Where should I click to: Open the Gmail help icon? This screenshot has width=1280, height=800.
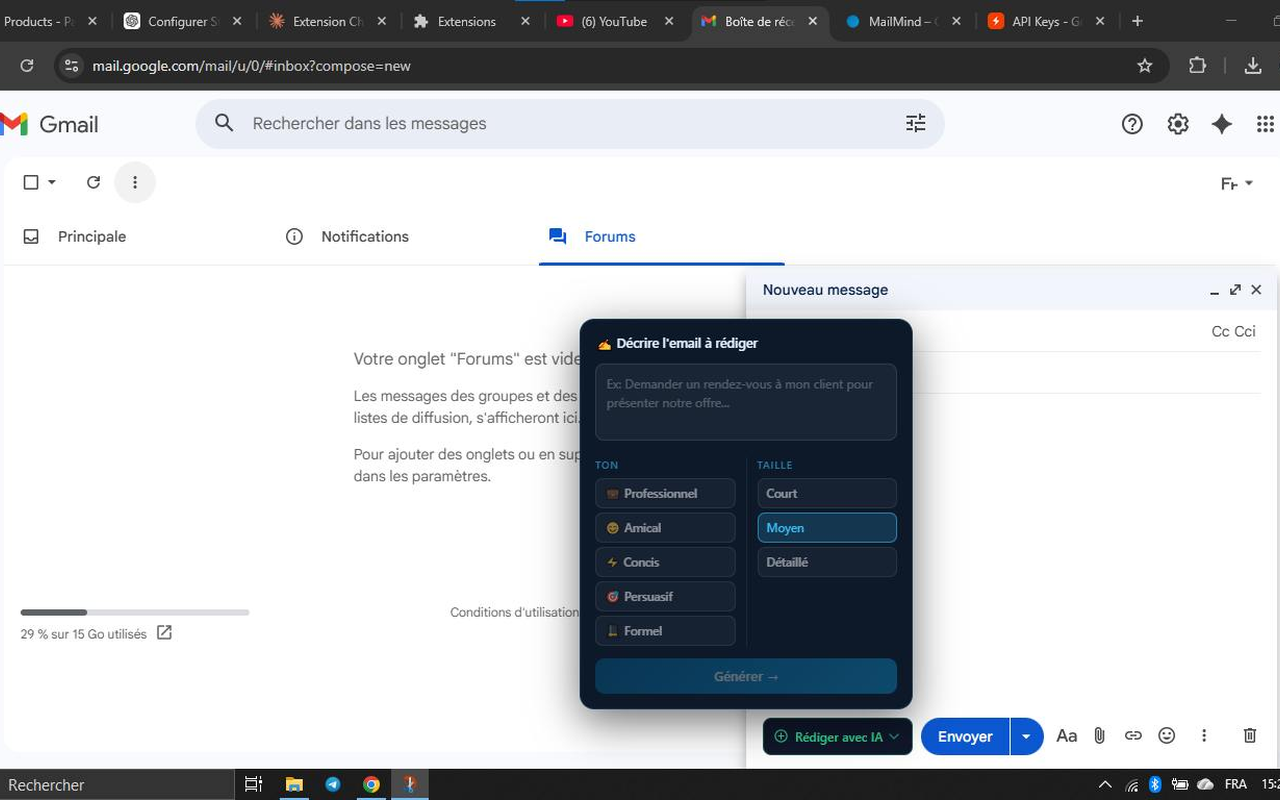[1132, 124]
